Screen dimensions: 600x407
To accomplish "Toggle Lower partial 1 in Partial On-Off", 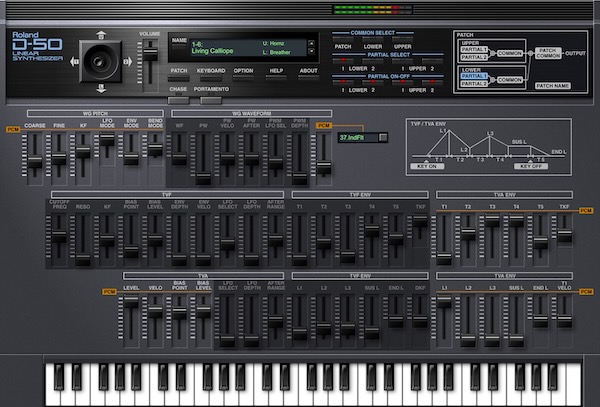I will (343, 82).
